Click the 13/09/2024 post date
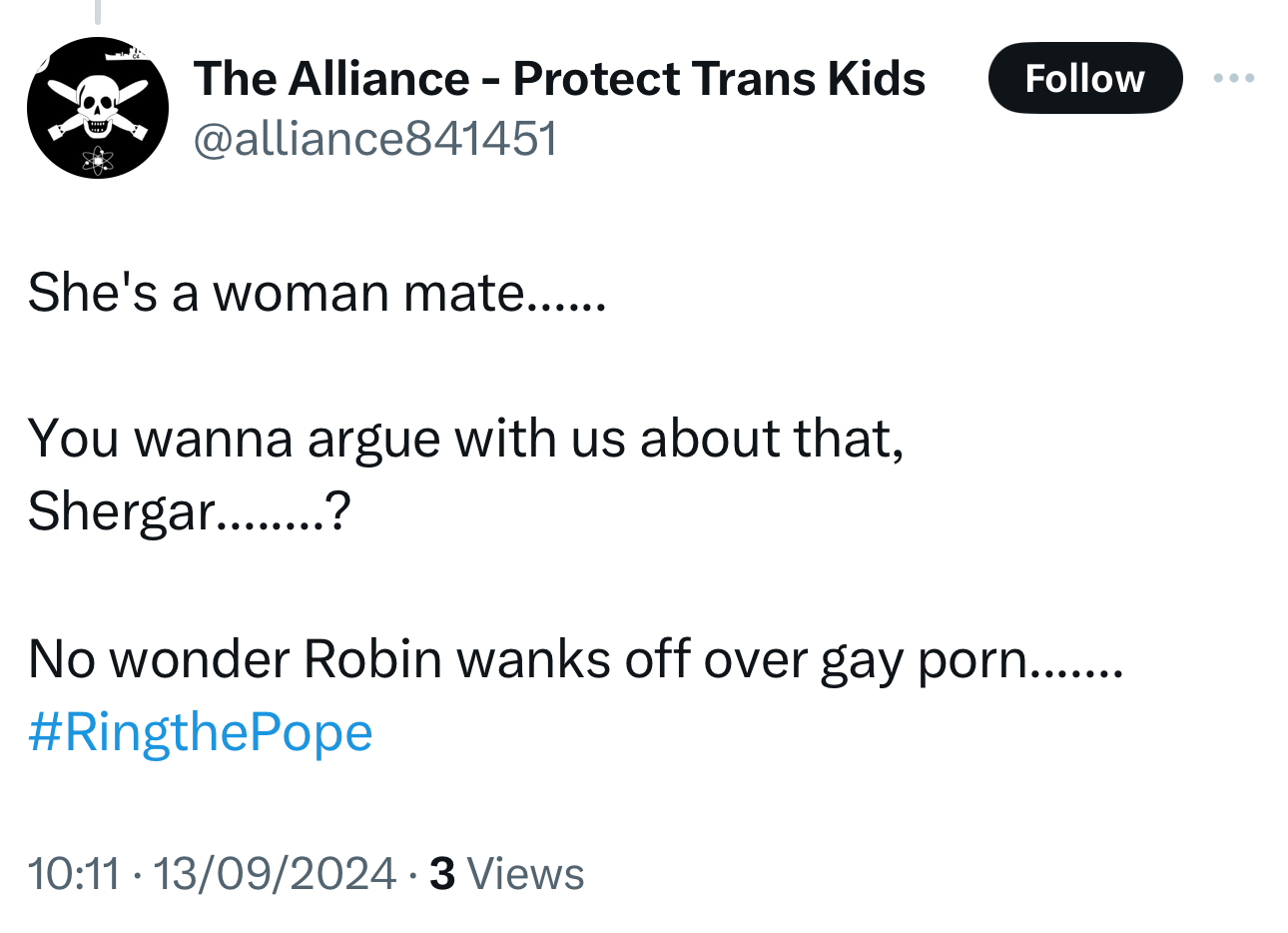This screenshot has width=1288, height=933. [275, 873]
